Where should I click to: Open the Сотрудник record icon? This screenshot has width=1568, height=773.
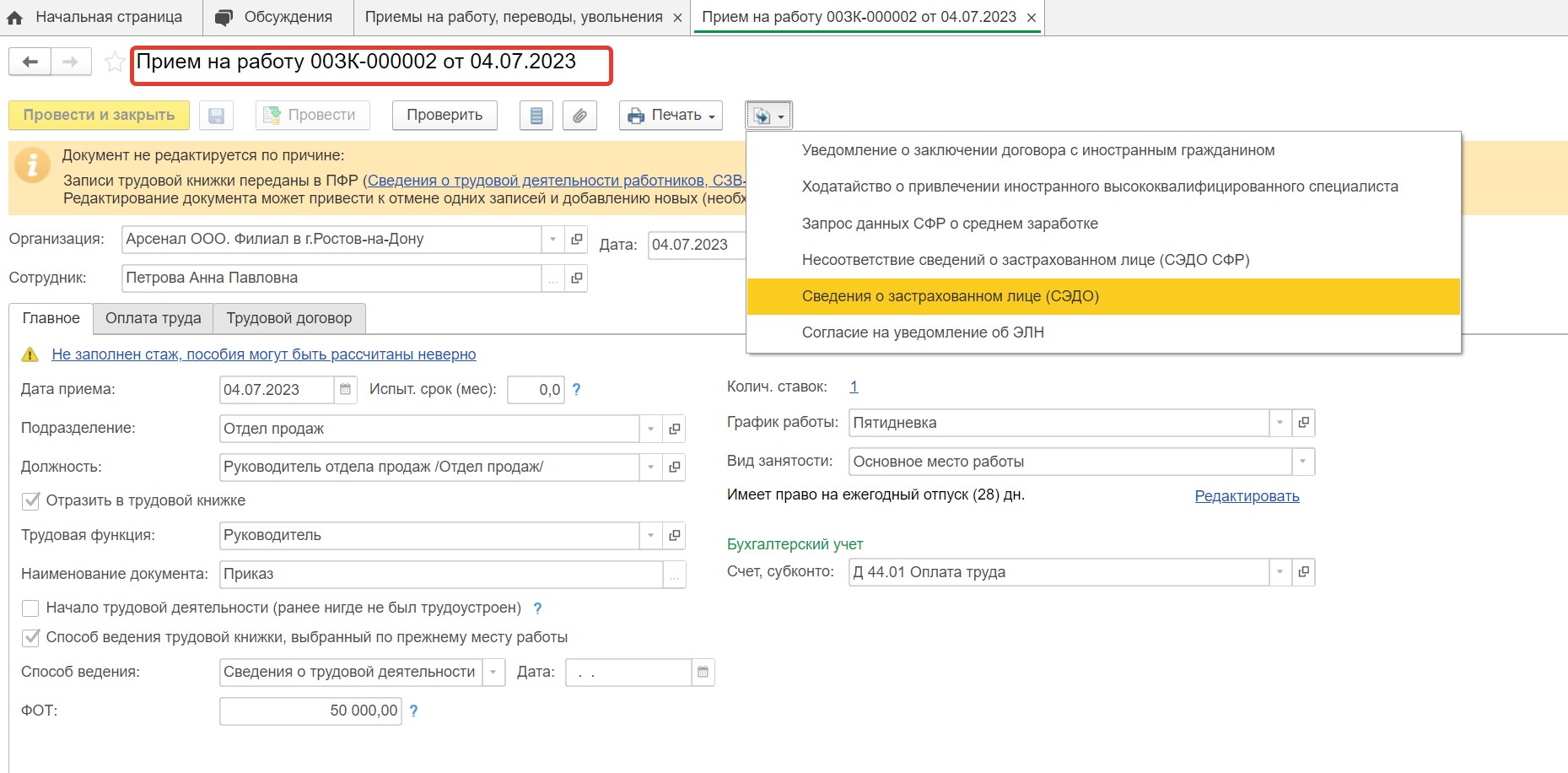pos(576,278)
